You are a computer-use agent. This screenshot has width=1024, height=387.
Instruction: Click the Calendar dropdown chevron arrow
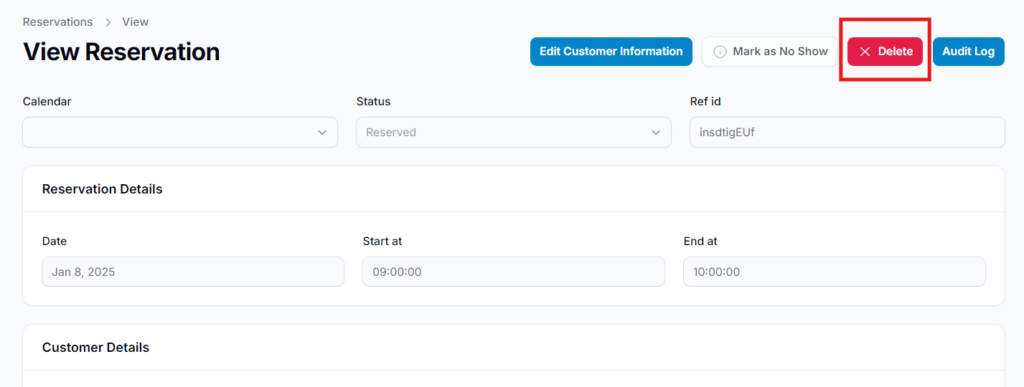tap(322, 132)
